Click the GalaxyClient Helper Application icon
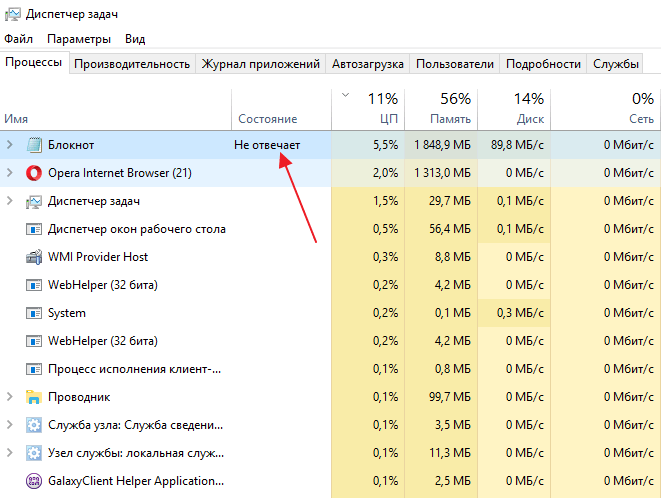The image size is (661, 498). (34, 481)
